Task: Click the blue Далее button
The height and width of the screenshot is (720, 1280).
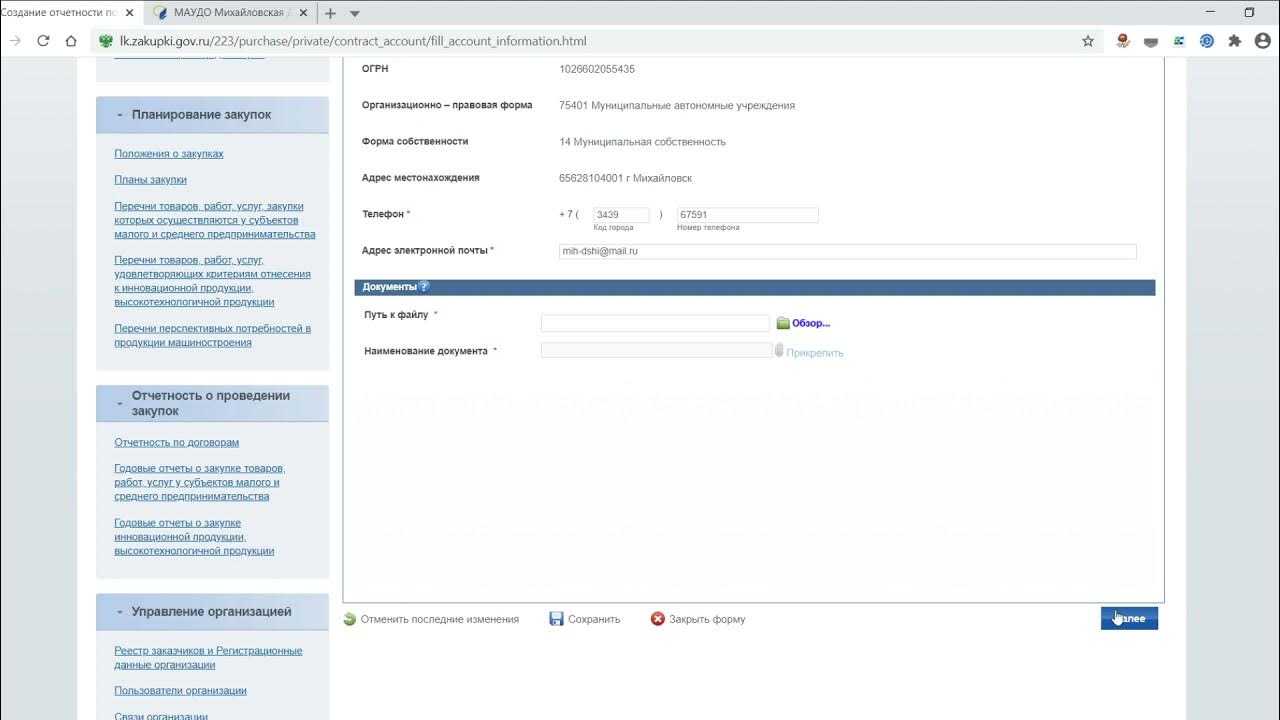Action: pos(1129,619)
